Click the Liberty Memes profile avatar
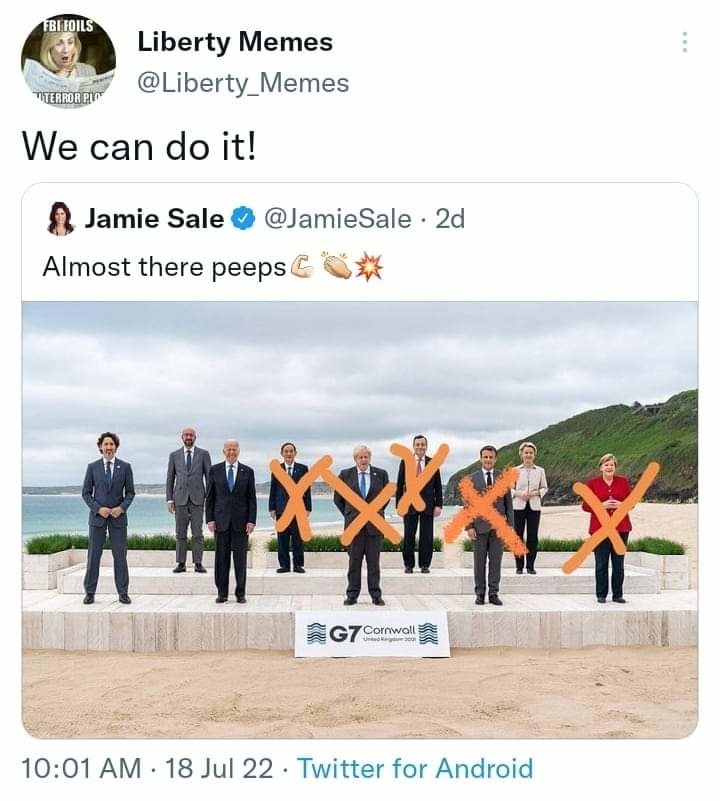The image size is (720, 801). click(66, 60)
